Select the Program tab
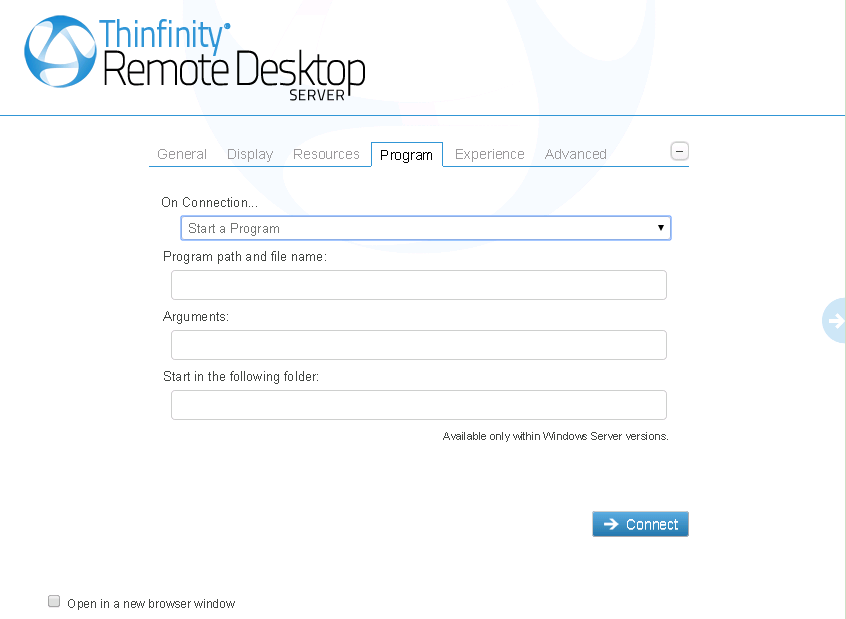Image resolution: width=846 pixels, height=619 pixels. pos(406,155)
